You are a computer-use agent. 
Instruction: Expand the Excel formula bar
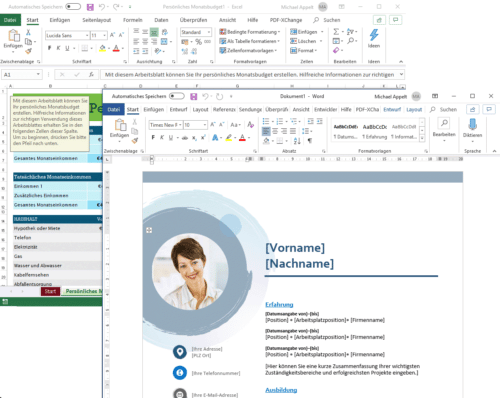[401, 74]
